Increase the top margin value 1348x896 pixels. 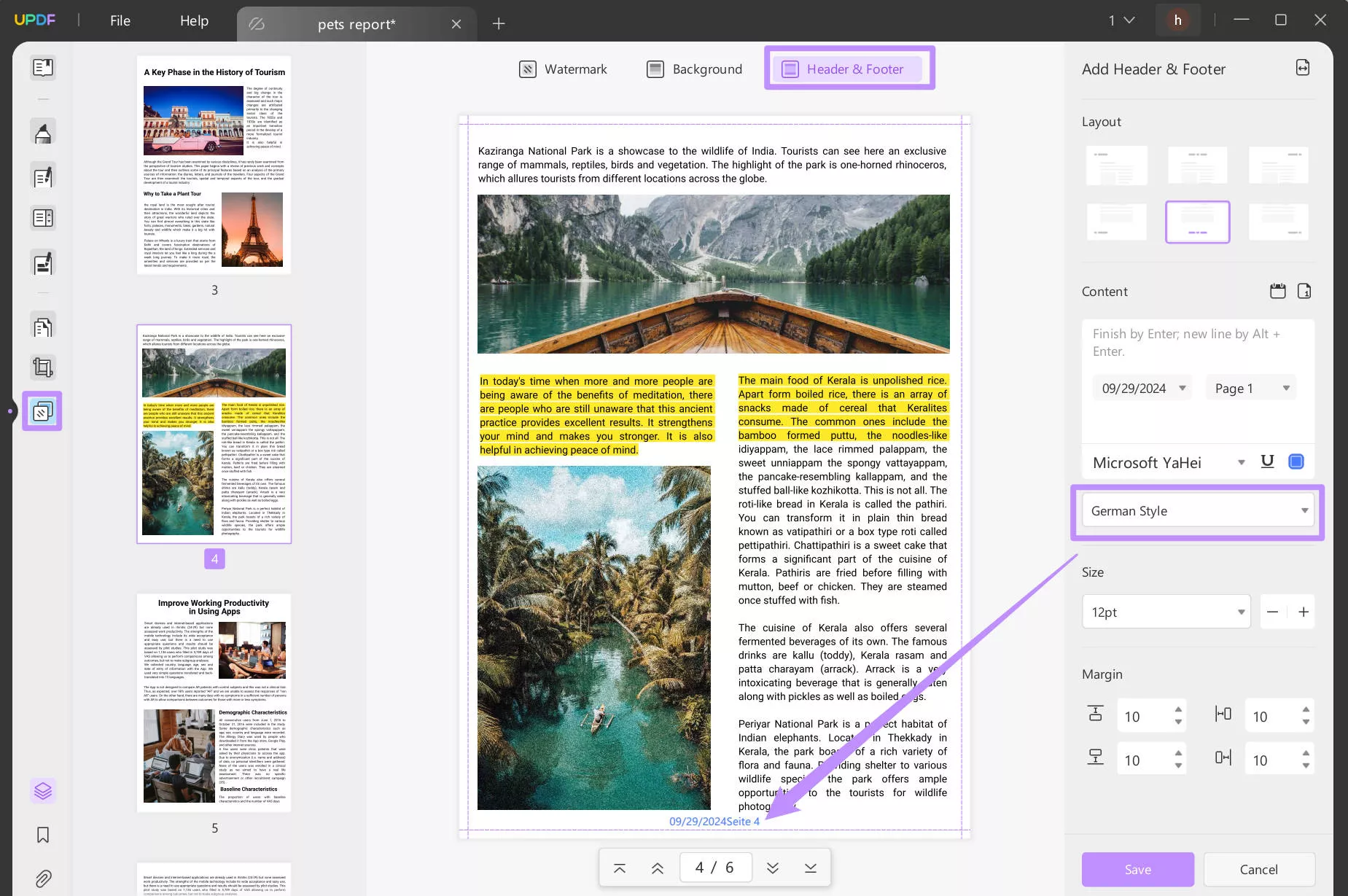click(1178, 709)
